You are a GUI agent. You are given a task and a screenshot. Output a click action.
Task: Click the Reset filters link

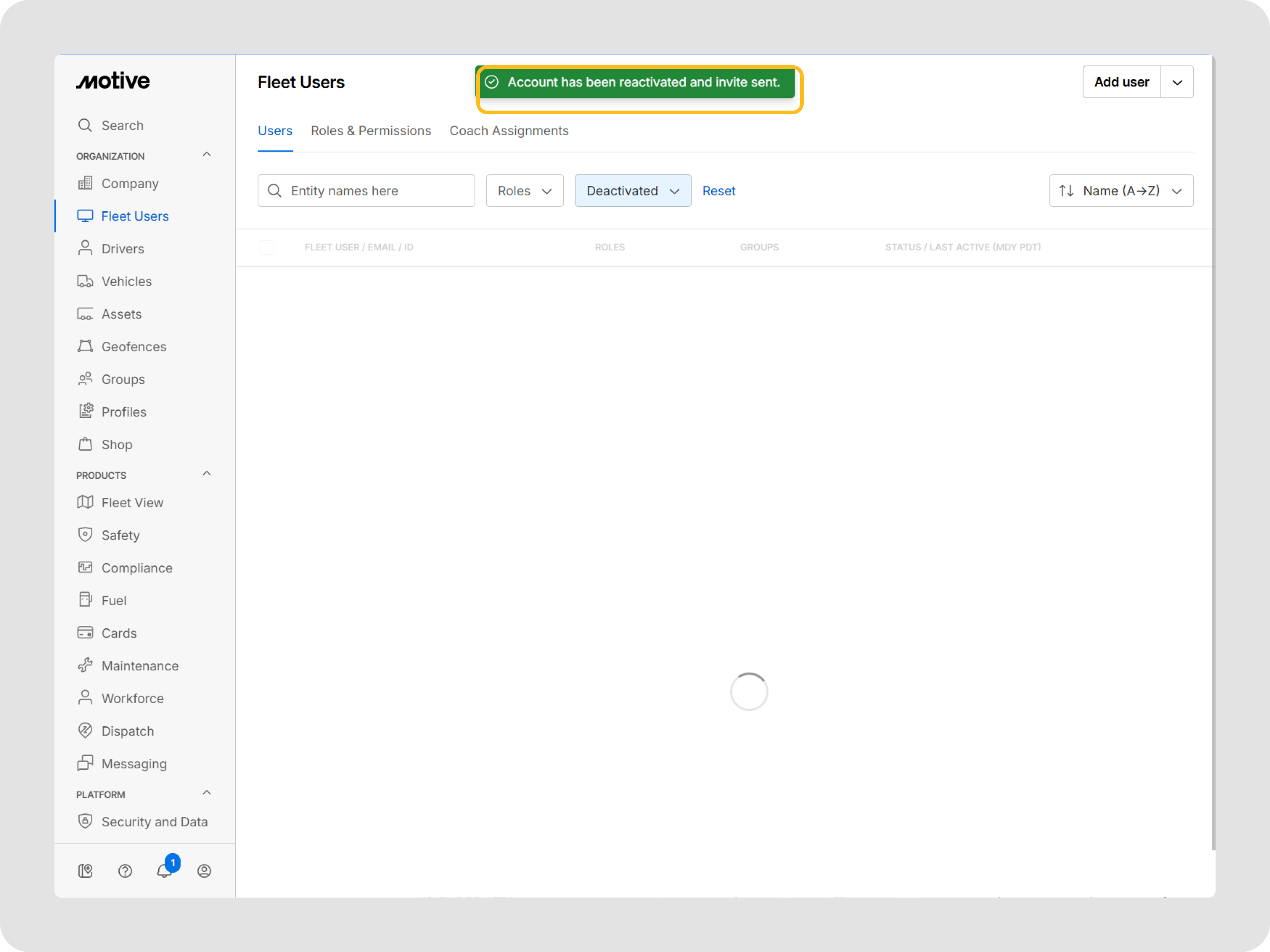coord(718,190)
